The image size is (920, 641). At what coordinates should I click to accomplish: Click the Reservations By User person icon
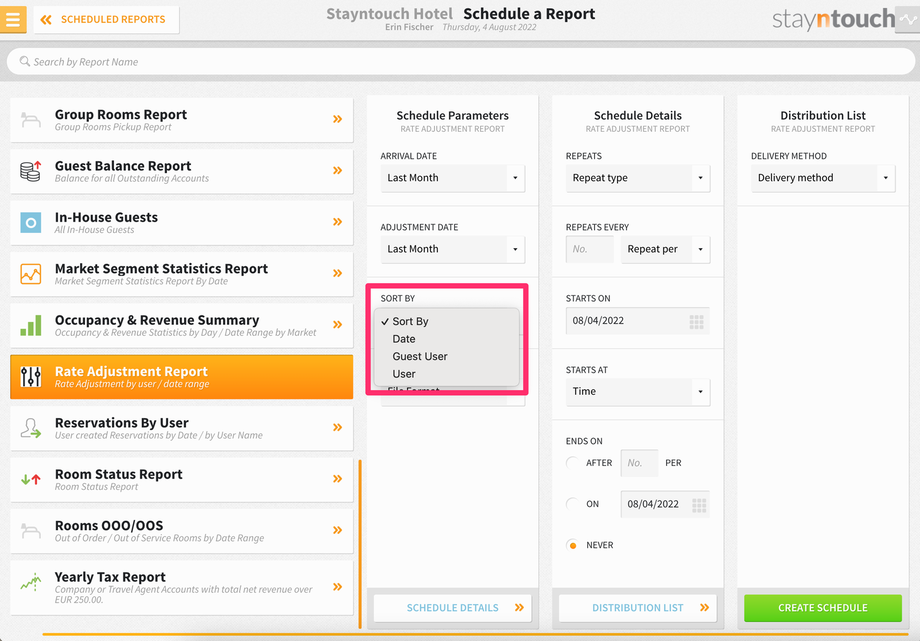31,428
